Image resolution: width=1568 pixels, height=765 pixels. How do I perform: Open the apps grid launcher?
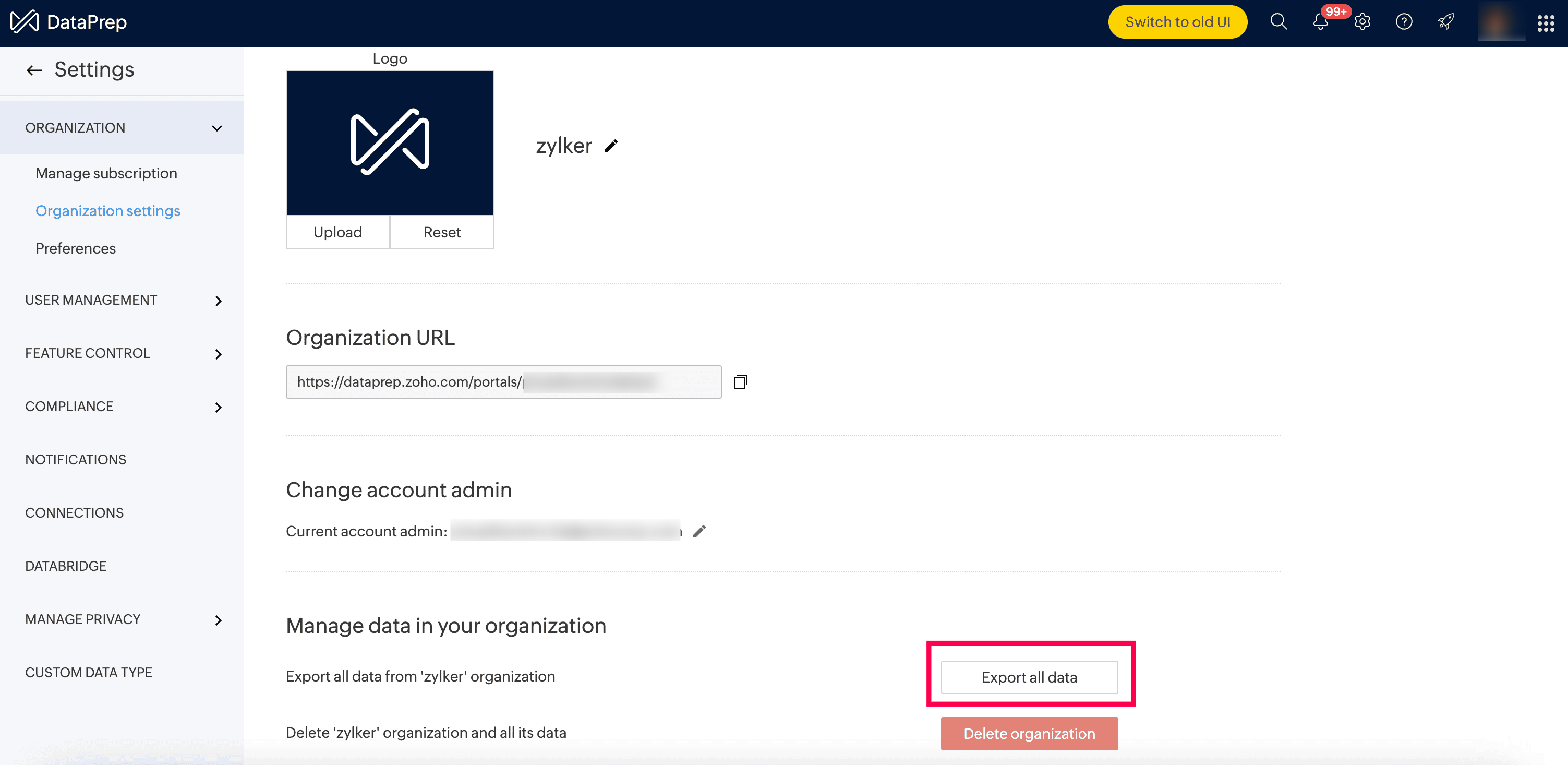(x=1546, y=23)
